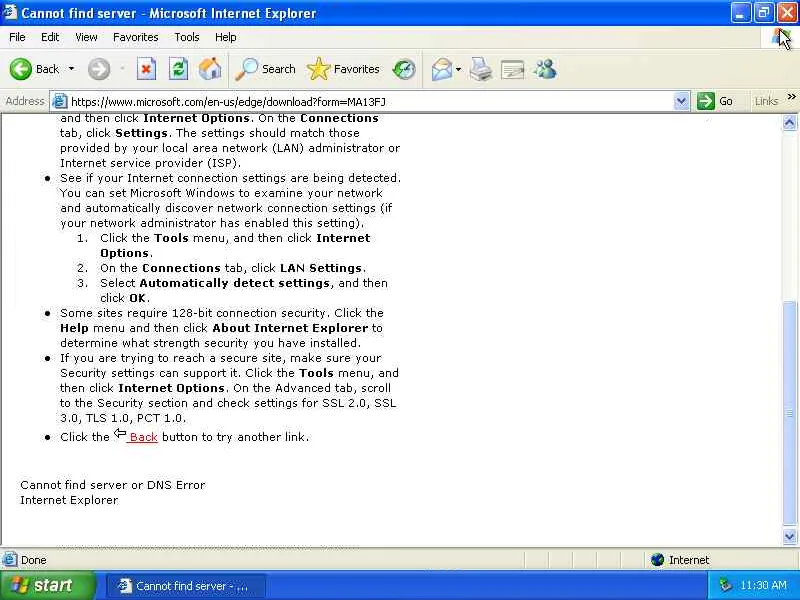Open the Edit menu
The image size is (800, 600).
pyautogui.click(x=50, y=37)
